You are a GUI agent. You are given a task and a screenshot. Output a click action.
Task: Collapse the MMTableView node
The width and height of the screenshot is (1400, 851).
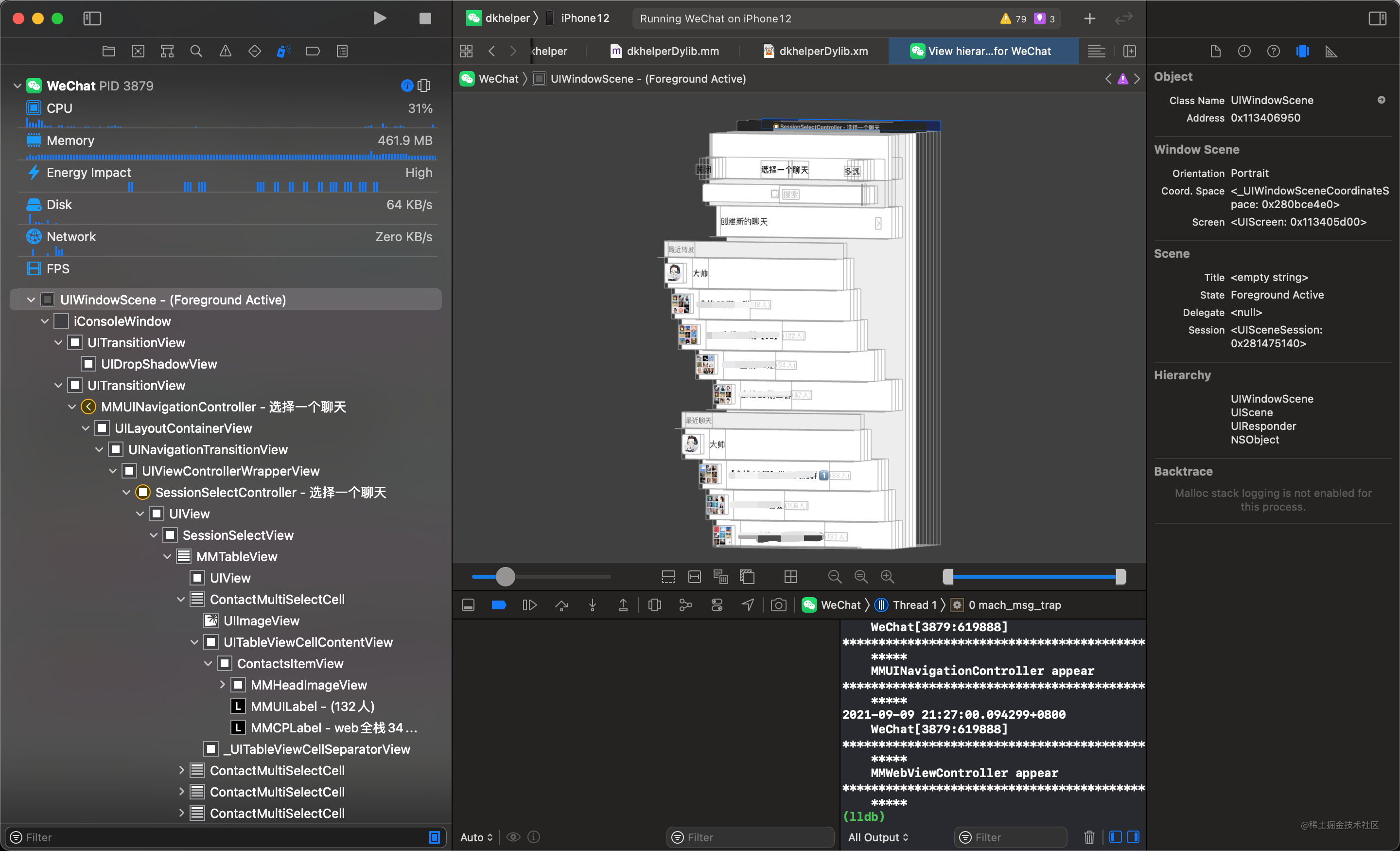click(168, 556)
